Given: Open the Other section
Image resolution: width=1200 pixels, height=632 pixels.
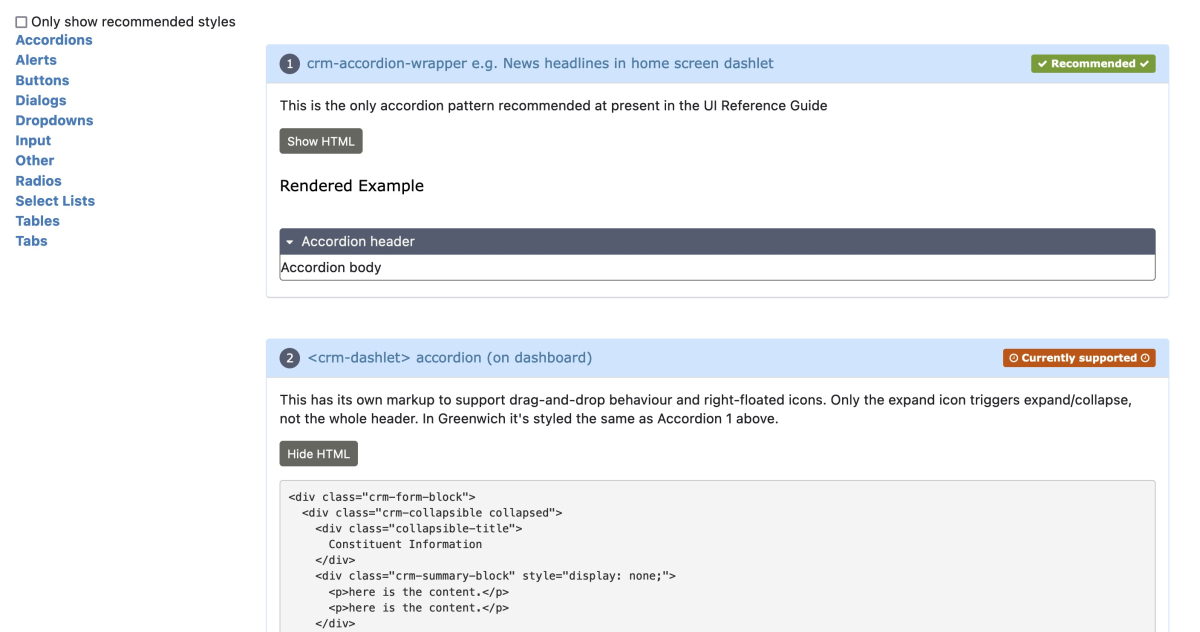Looking at the screenshot, I should (x=35, y=160).
